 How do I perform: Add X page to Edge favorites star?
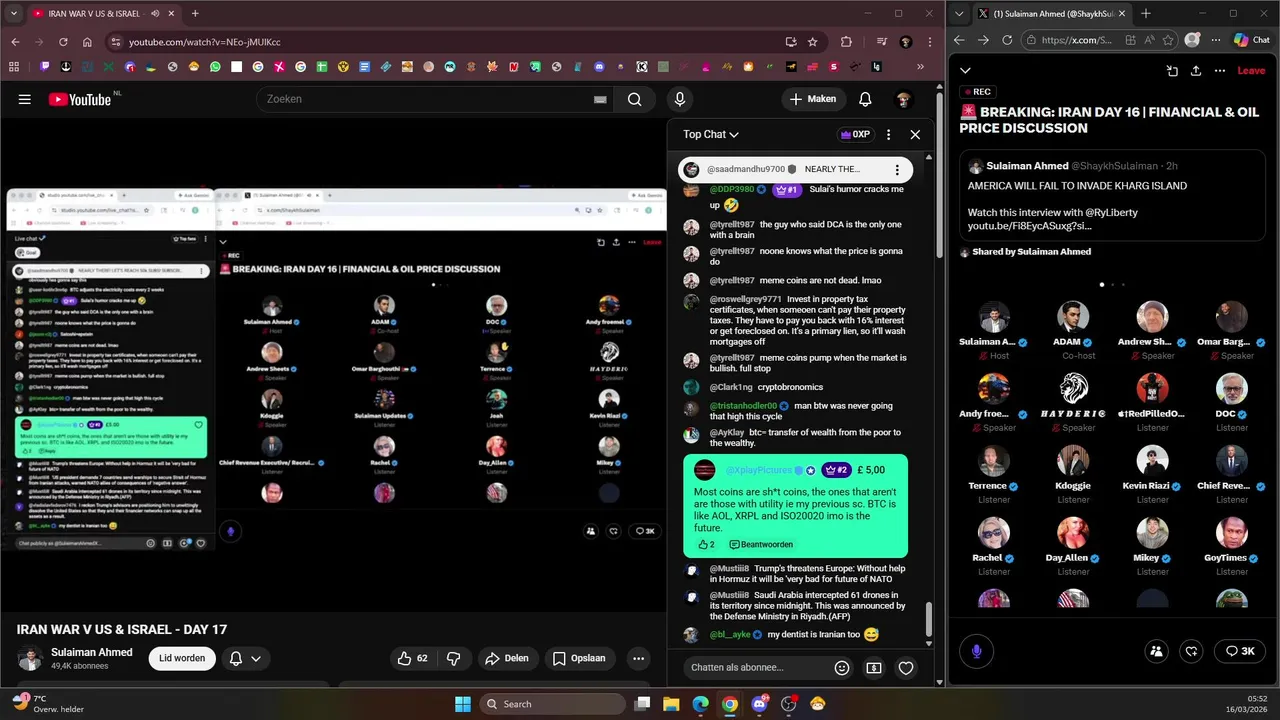click(1166, 40)
